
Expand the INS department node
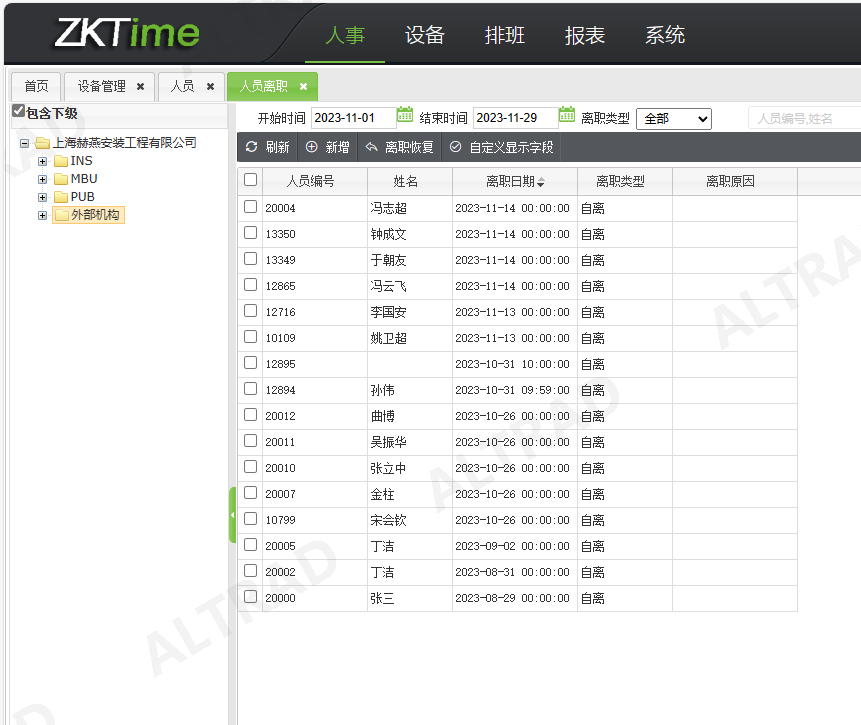tap(42, 161)
